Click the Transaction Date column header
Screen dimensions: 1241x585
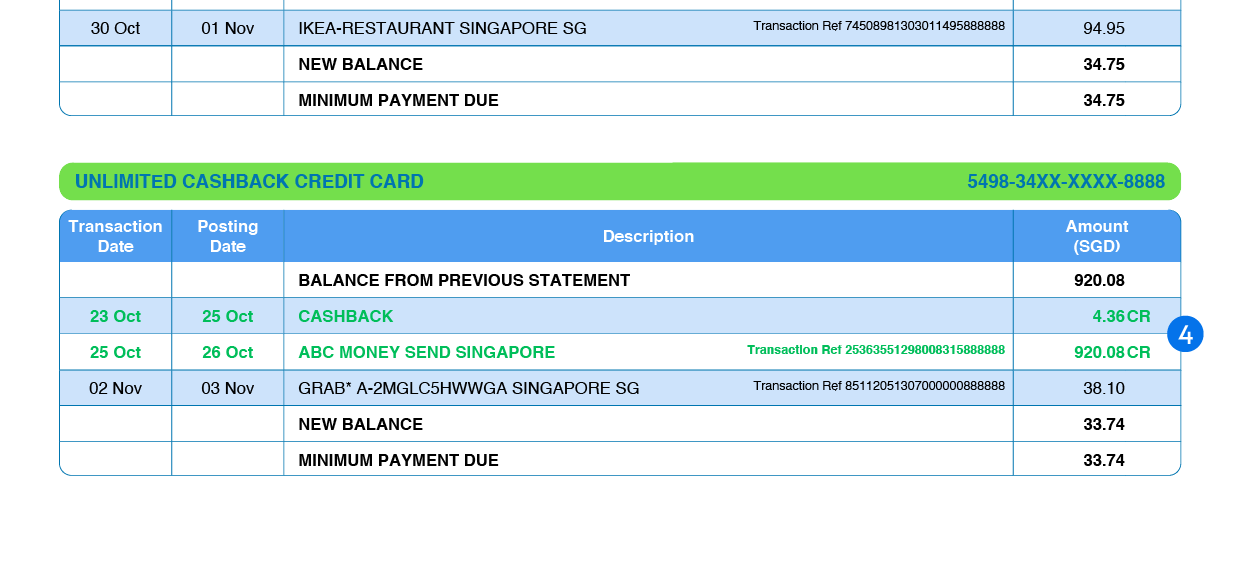pyautogui.click(x=115, y=236)
